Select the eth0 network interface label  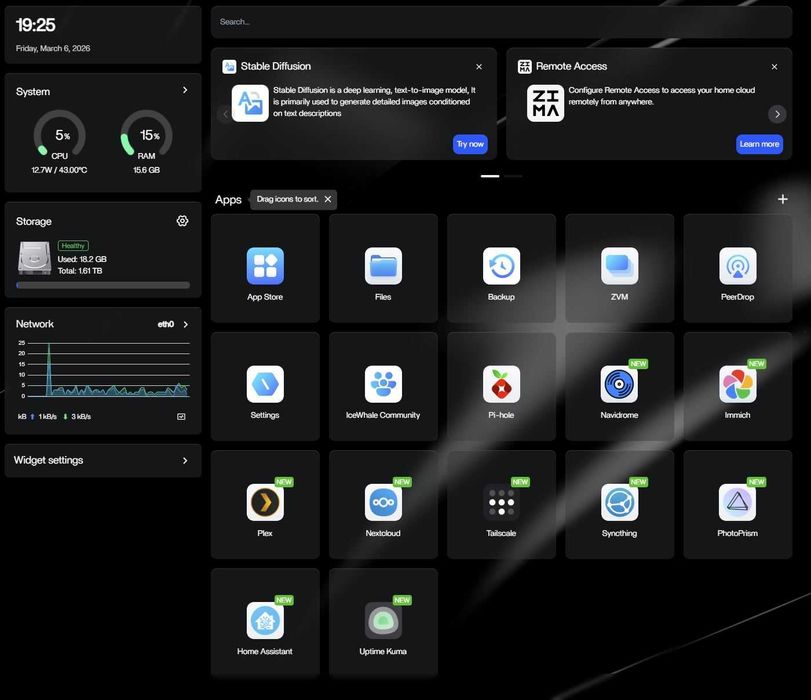coord(166,324)
